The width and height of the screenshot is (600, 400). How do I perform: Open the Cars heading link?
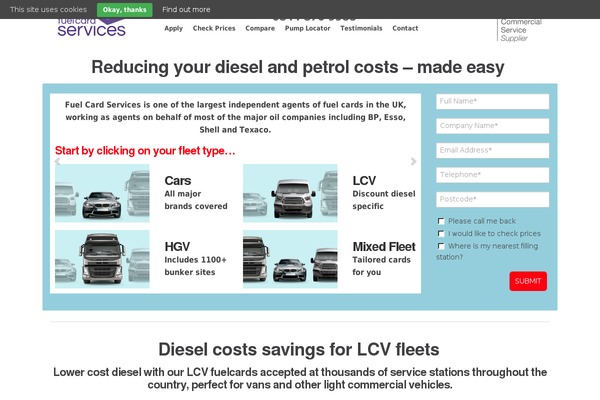coord(178,181)
